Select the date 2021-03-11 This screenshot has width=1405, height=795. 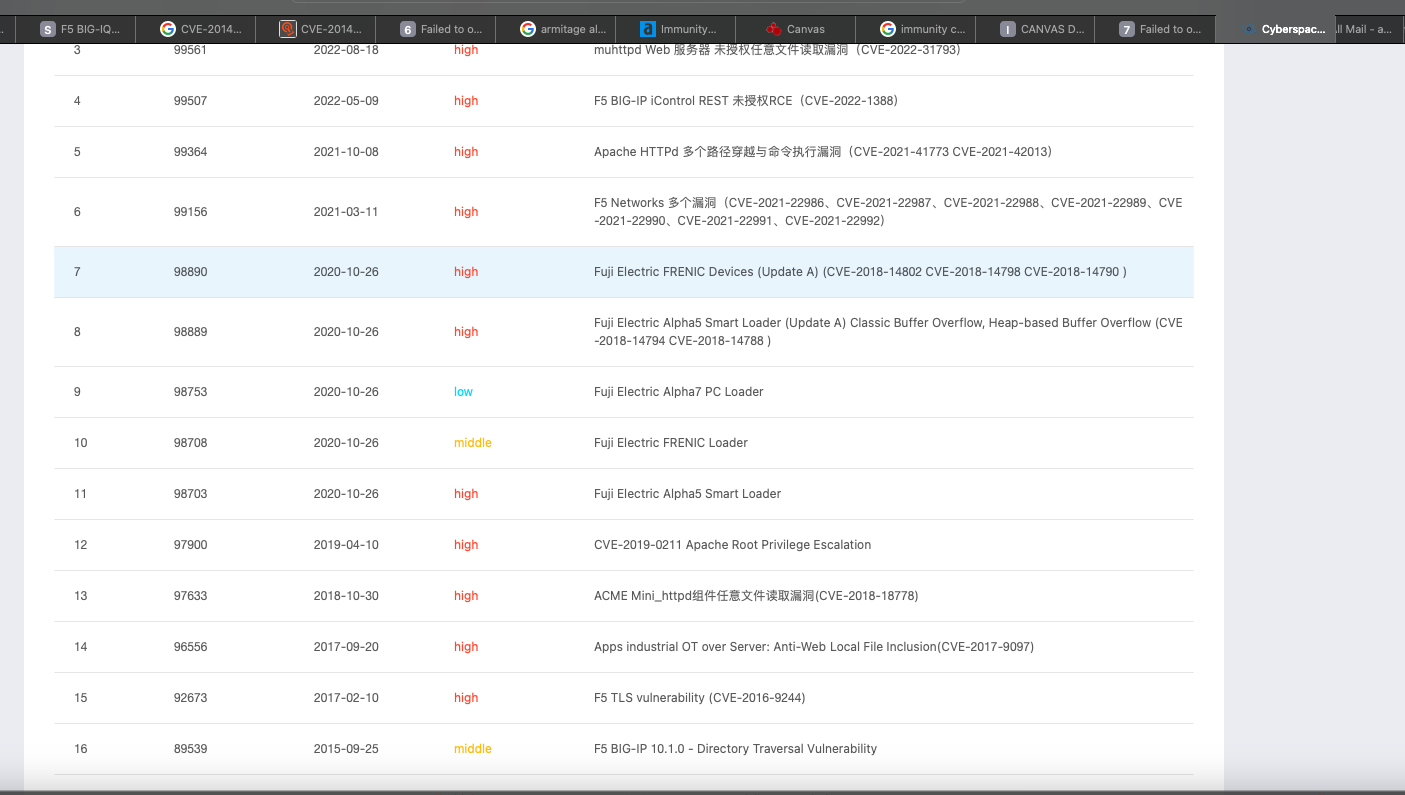point(346,212)
